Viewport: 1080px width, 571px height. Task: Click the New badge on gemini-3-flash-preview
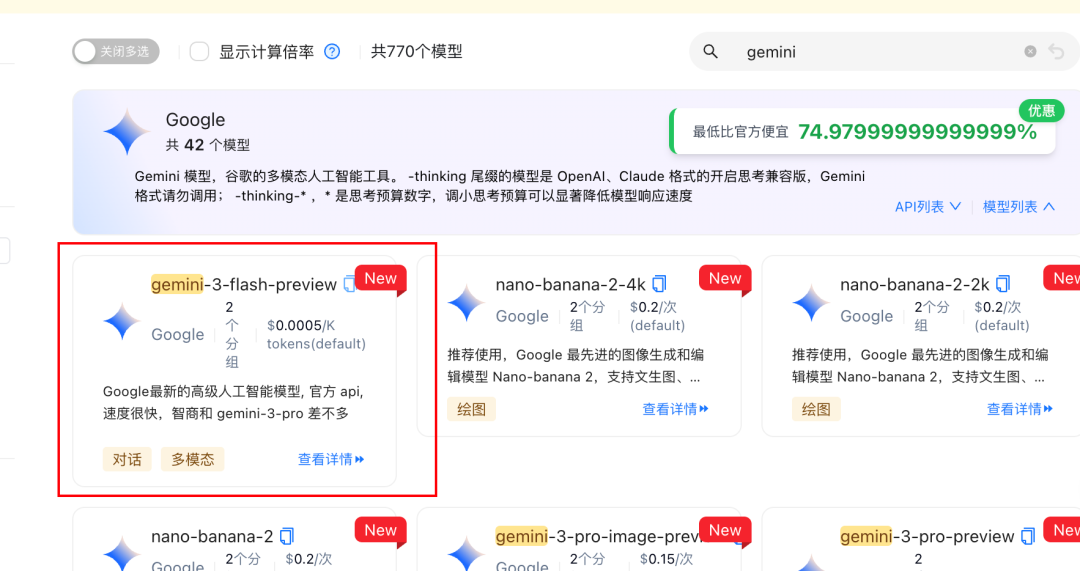(380, 279)
